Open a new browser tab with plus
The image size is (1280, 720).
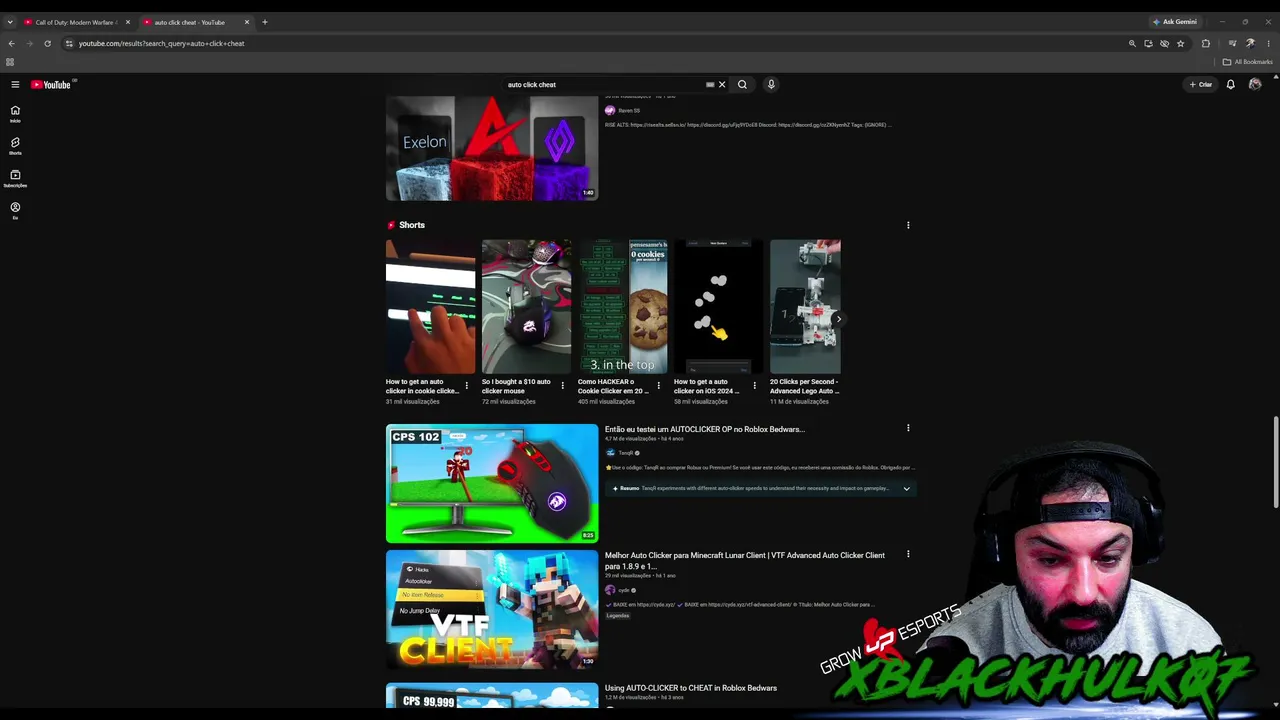pyautogui.click(x=265, y=22)
